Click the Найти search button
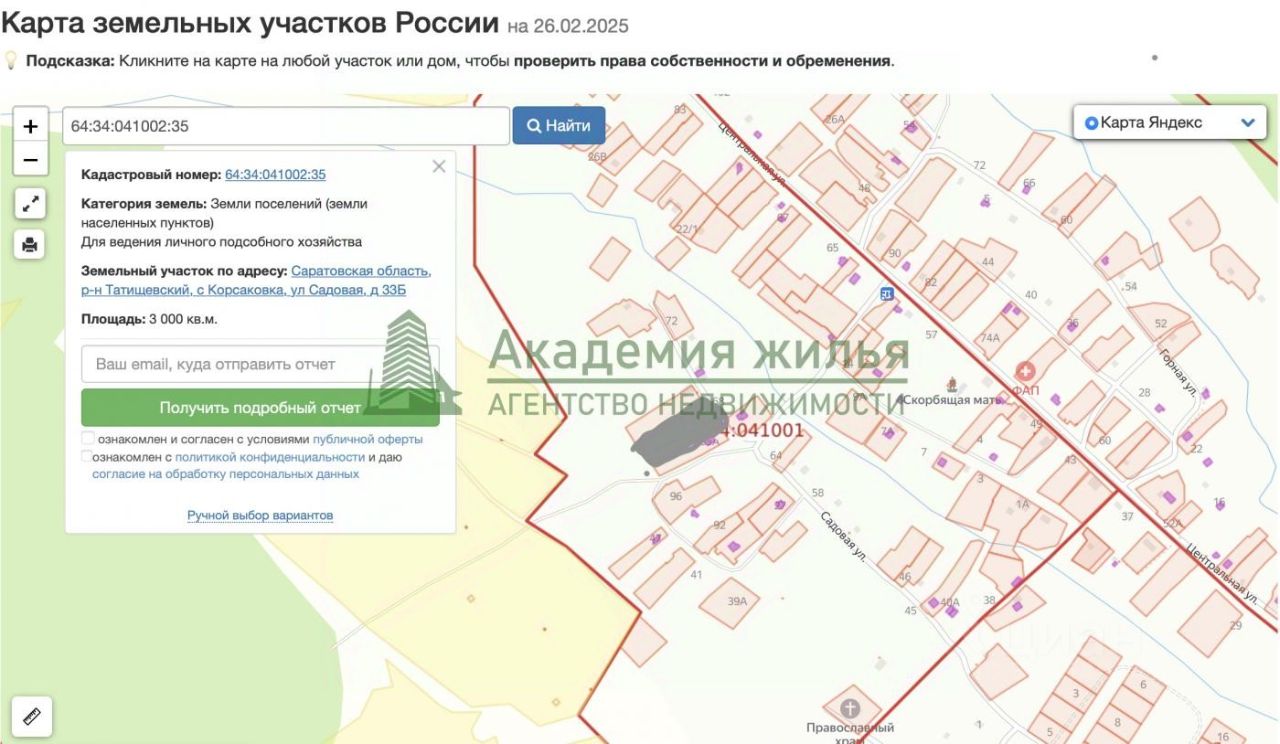 (559, 126)
